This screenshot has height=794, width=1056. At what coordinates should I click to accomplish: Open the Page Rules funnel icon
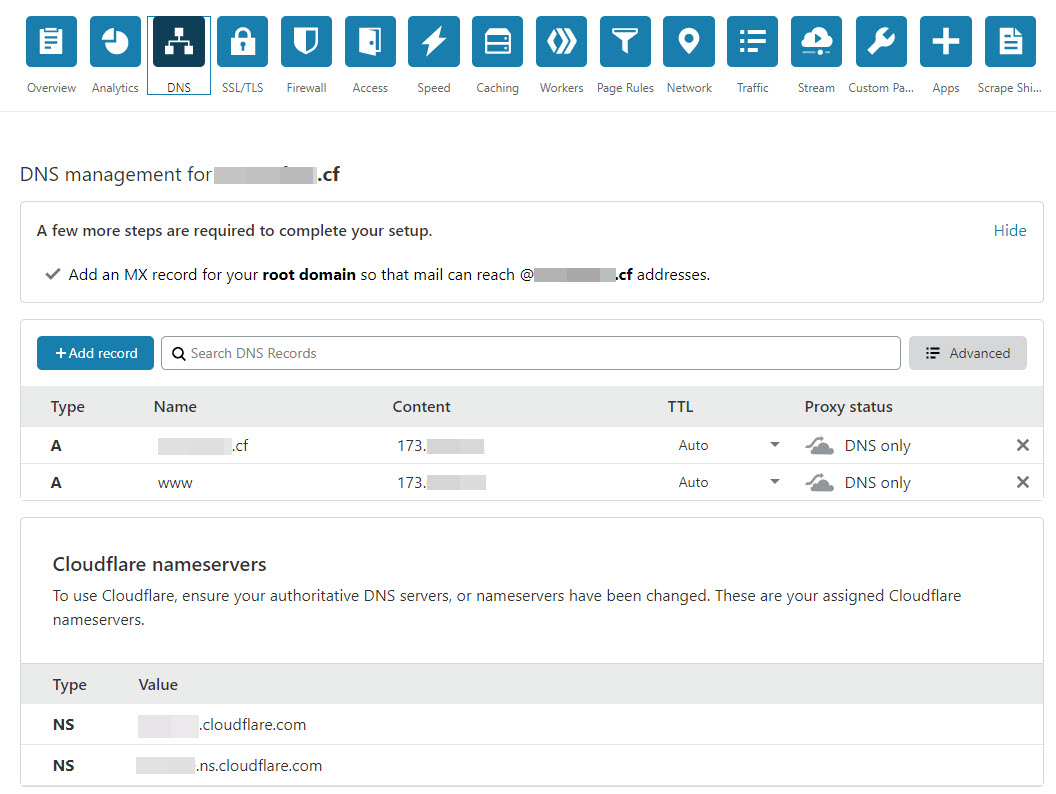625,42
